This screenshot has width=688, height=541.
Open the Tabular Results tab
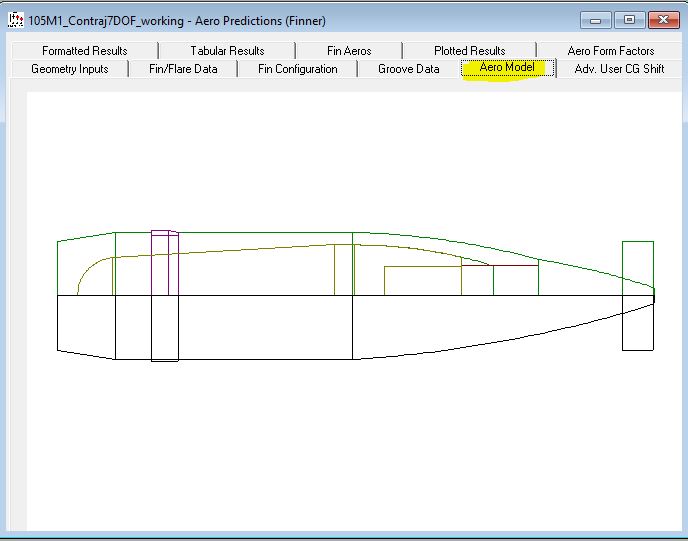227,51
